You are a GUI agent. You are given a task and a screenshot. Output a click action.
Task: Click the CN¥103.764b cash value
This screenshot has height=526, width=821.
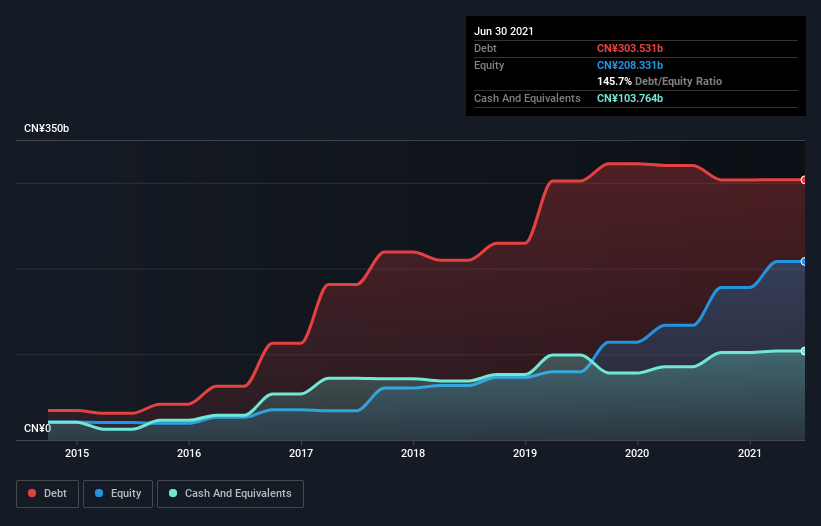(630, 98)
